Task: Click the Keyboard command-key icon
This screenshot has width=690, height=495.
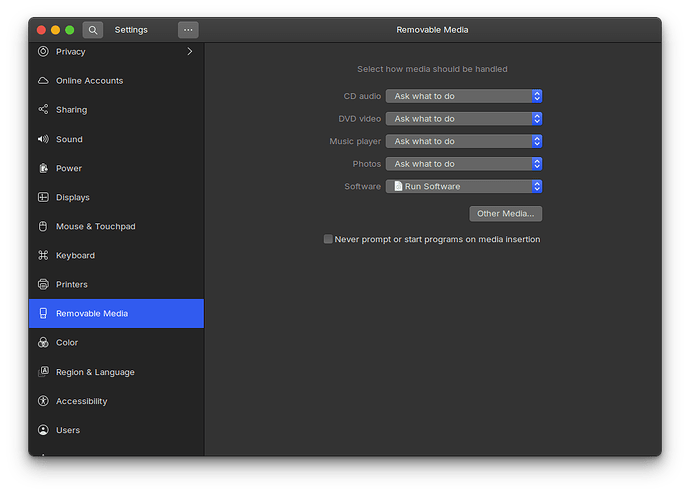Action: [43, 255]
